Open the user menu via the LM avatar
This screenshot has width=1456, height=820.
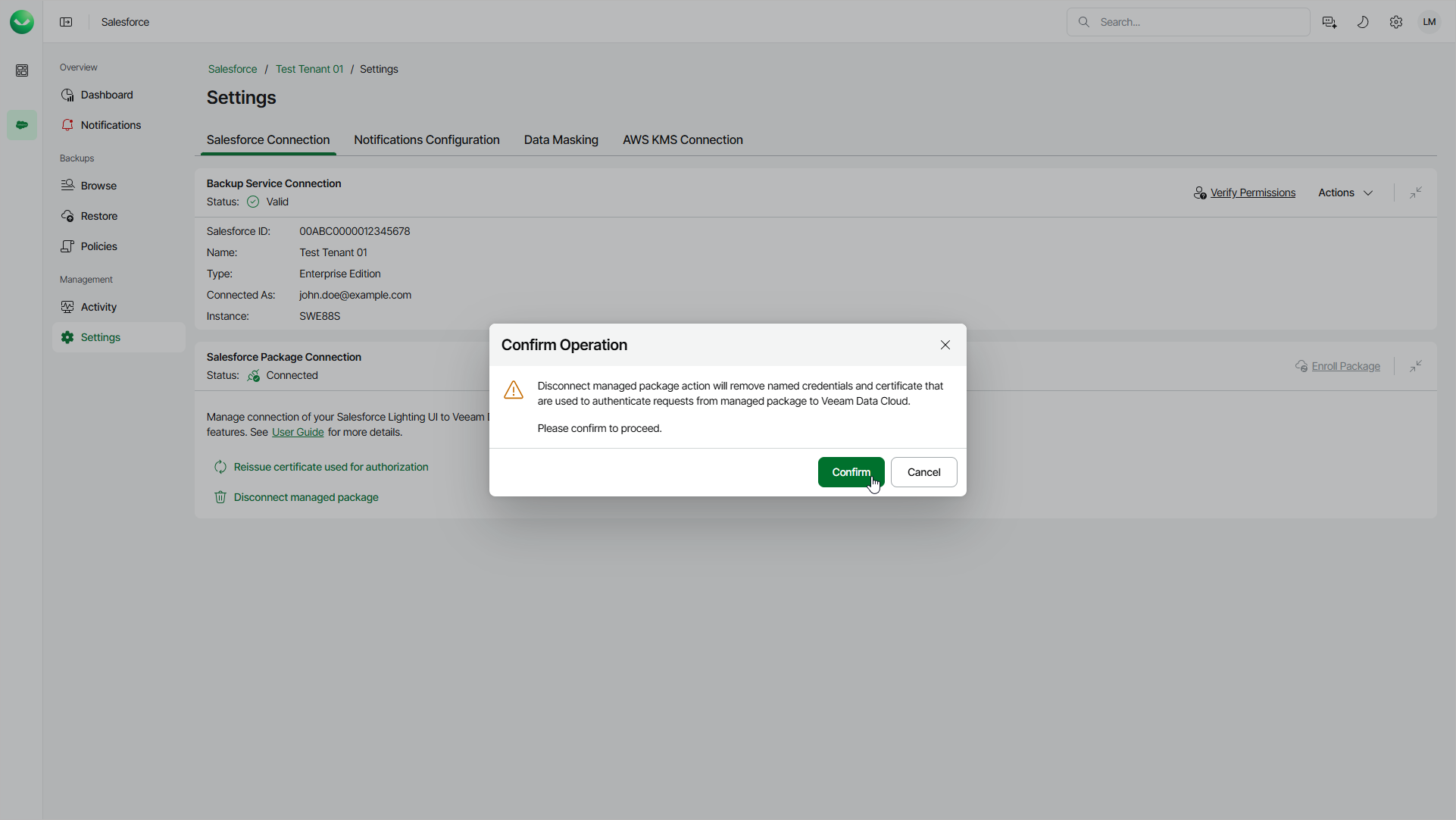1429,22
